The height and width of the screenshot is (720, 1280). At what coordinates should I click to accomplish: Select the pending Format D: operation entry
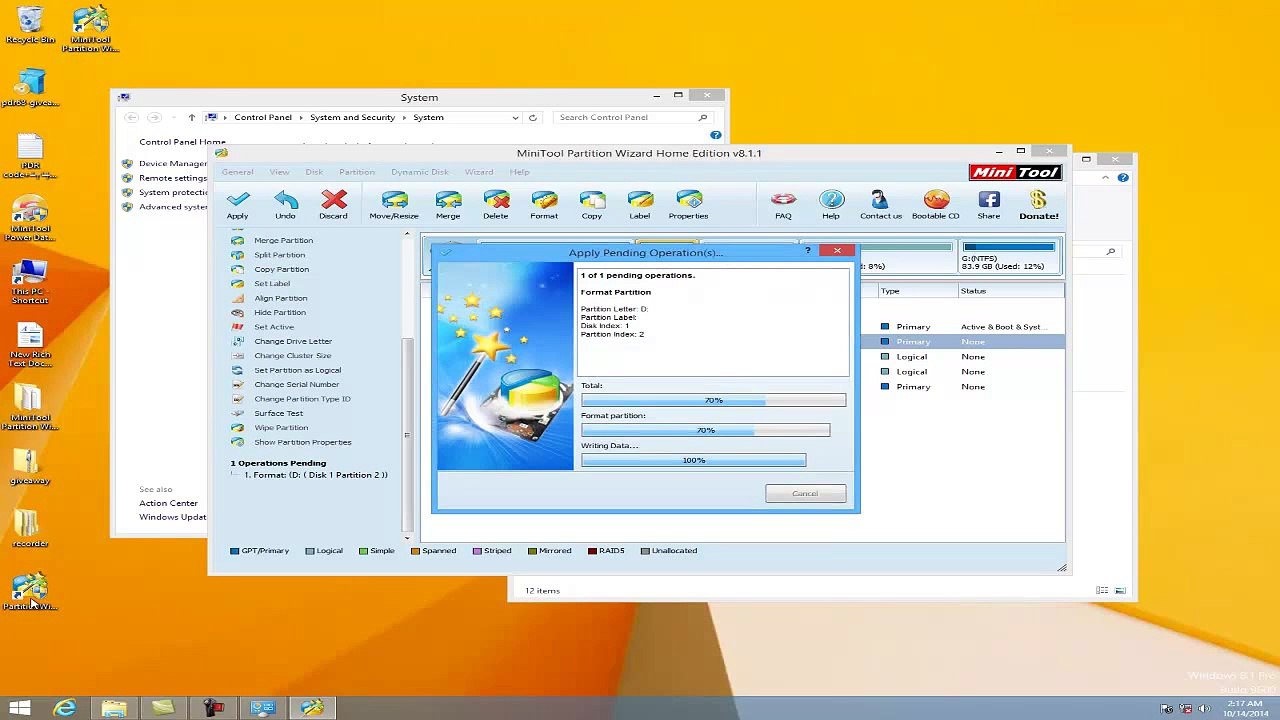tap(316, 475)
